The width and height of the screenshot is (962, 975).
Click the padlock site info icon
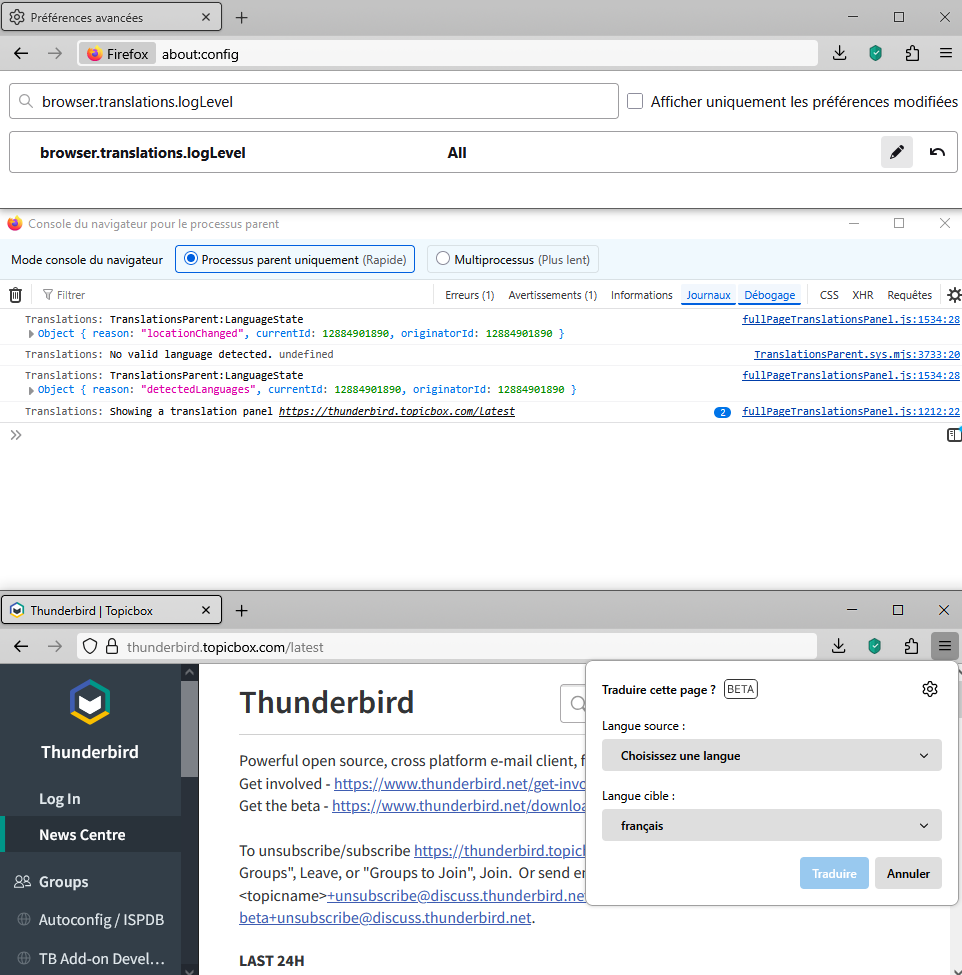[x=112, y=647]
